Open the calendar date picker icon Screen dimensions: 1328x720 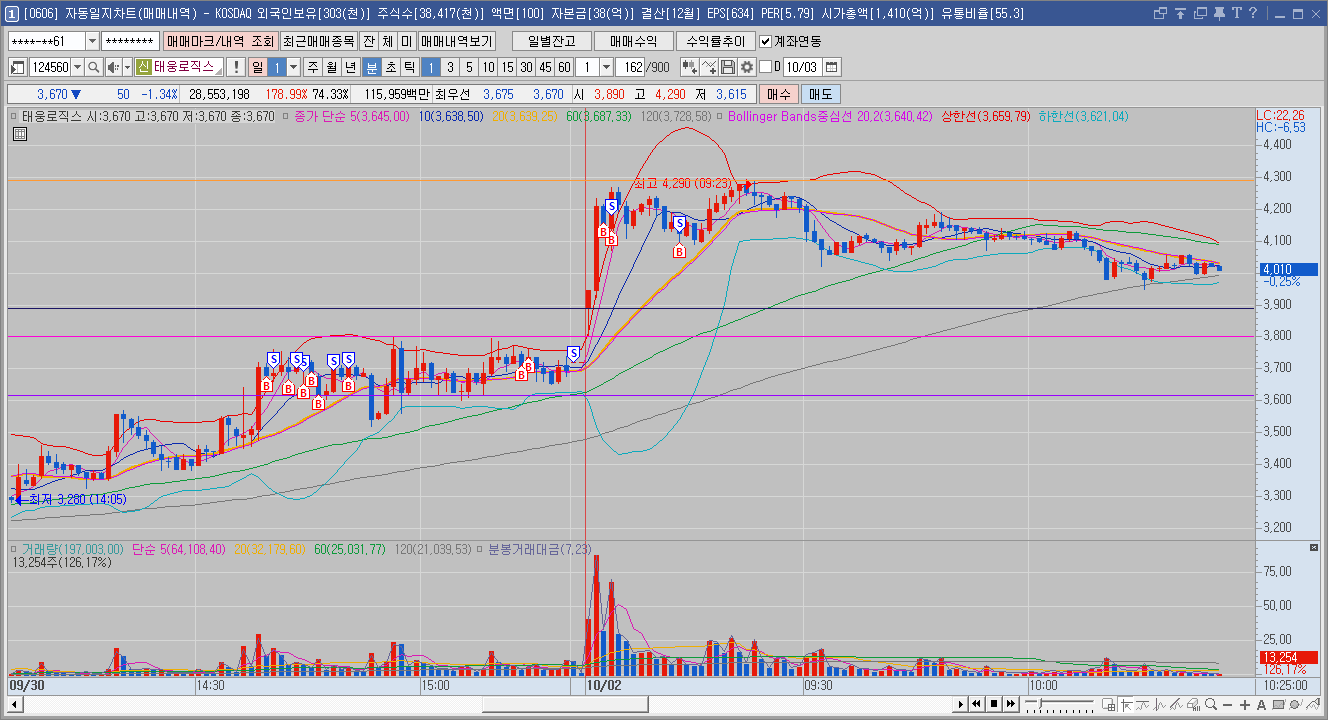(x=832, y=67)
